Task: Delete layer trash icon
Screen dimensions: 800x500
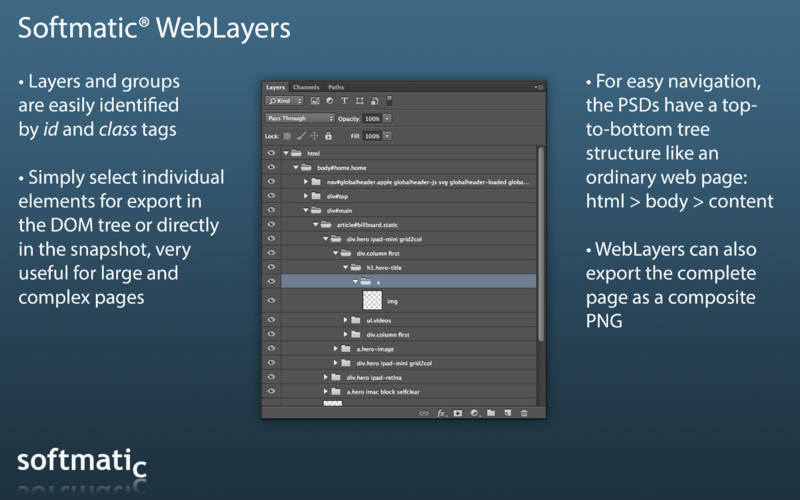Action: point(524,413)
